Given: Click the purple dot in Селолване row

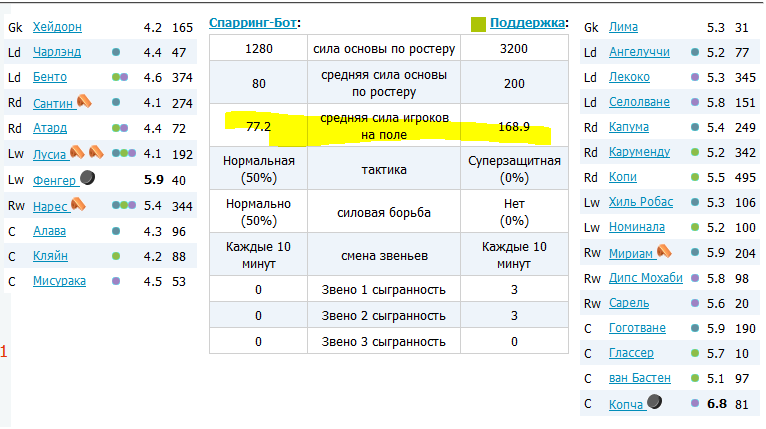Looking at the screenshot, I should pos(695,102).
